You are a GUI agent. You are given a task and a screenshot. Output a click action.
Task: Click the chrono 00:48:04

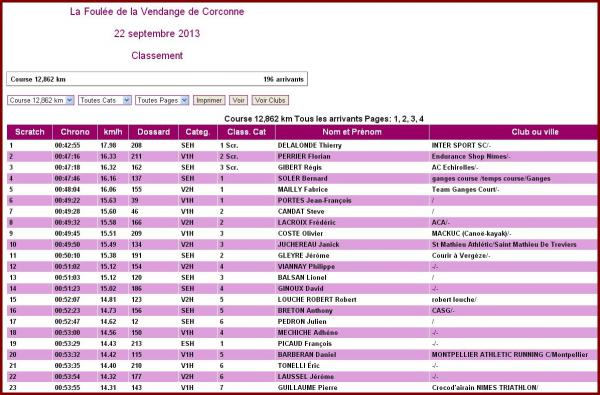click(x=67, y=189)
